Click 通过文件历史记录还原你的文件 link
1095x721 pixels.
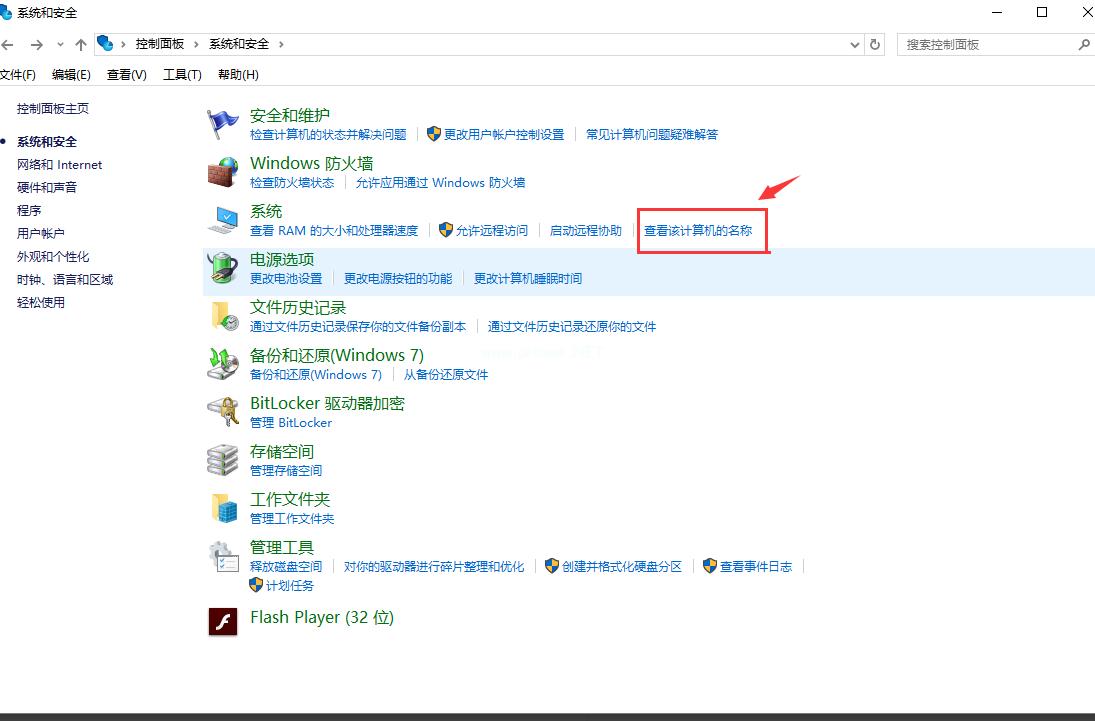point(571,327)
